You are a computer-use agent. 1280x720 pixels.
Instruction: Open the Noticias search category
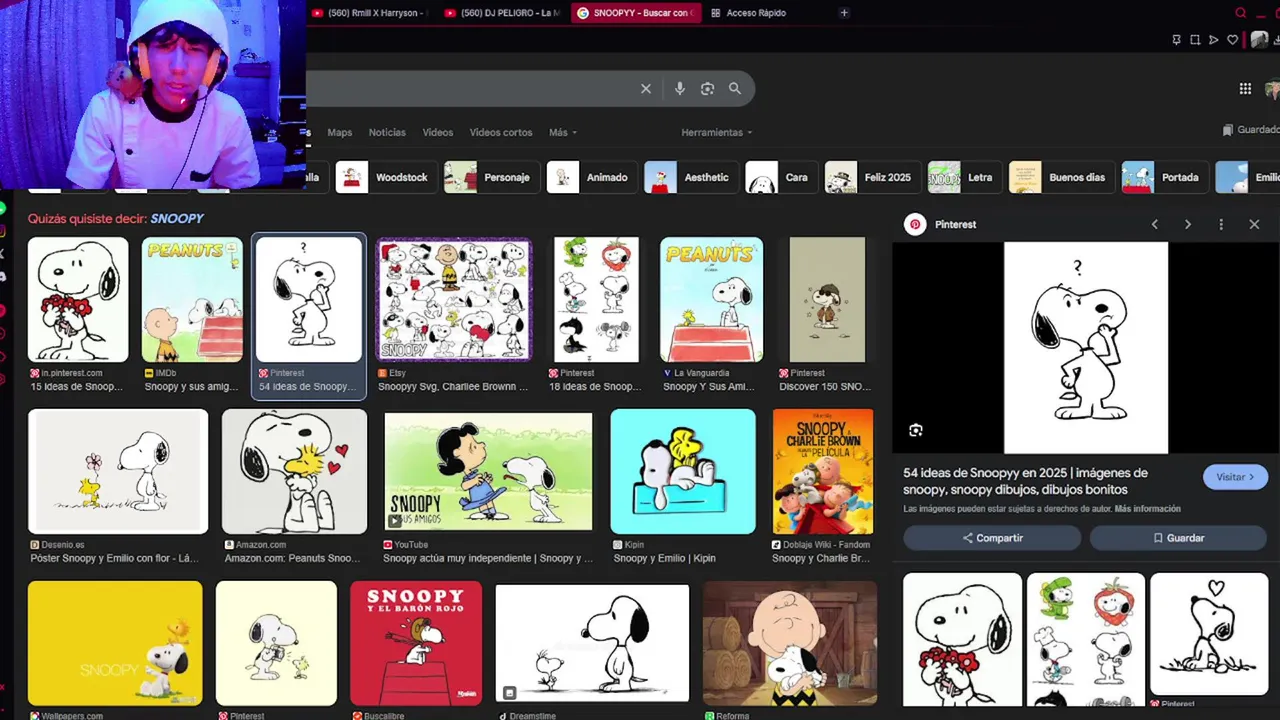pos(387,133)
